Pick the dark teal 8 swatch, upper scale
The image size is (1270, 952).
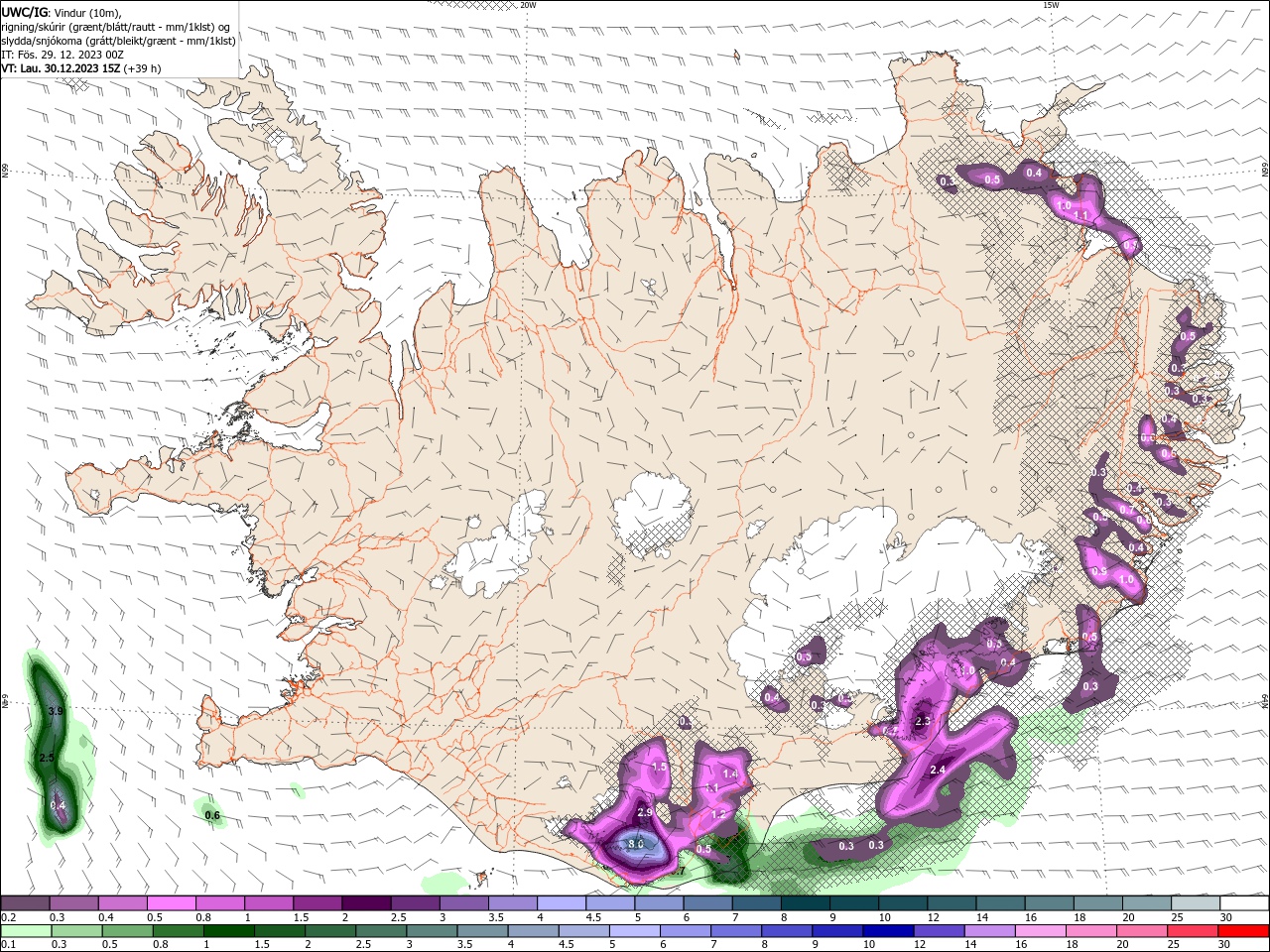click(x=805, y=903)
